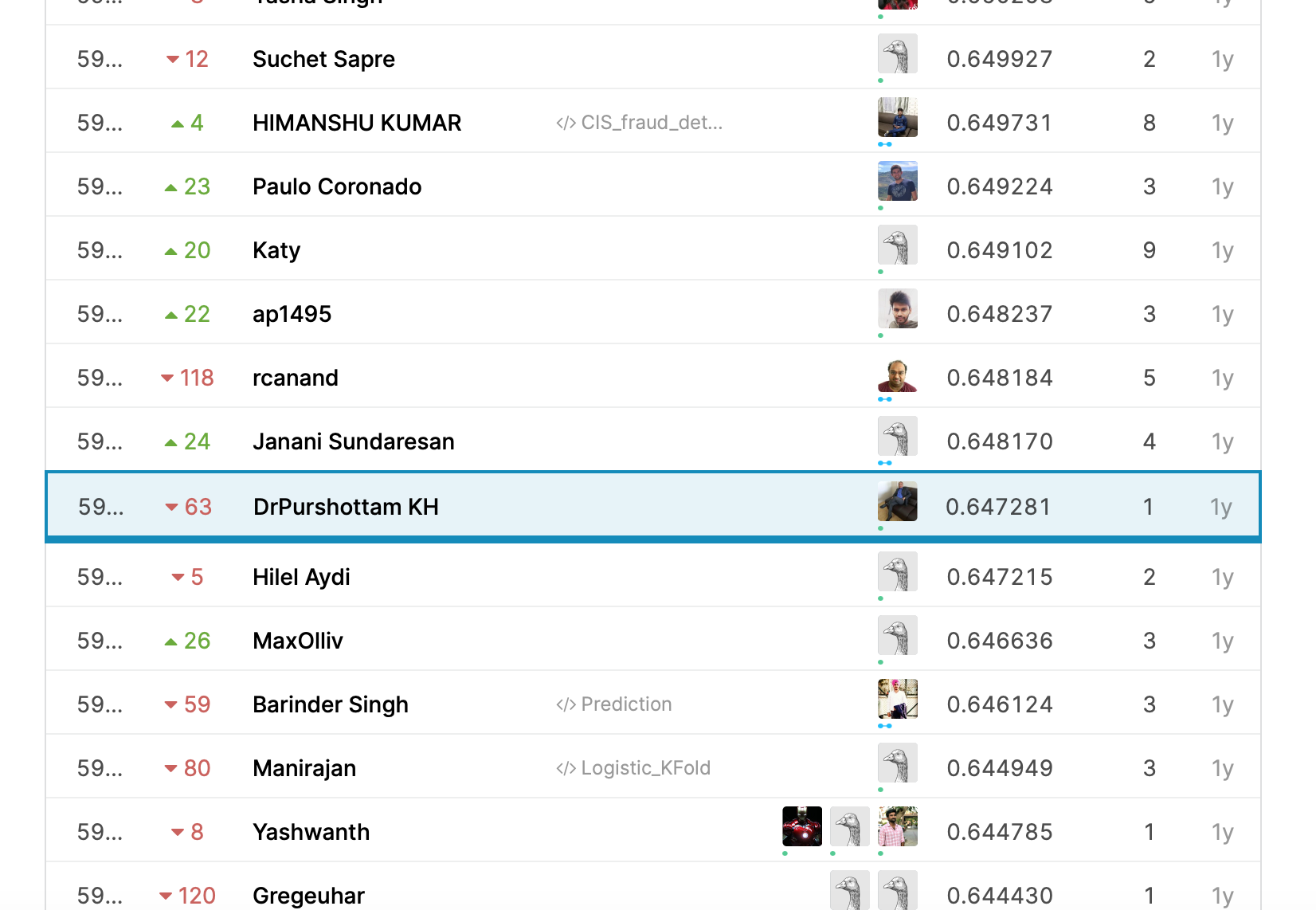Click Yashwanth's pink-shirt member avatar
The image size is (1316, 910).
pyautogui.click(x=897, y=826)
